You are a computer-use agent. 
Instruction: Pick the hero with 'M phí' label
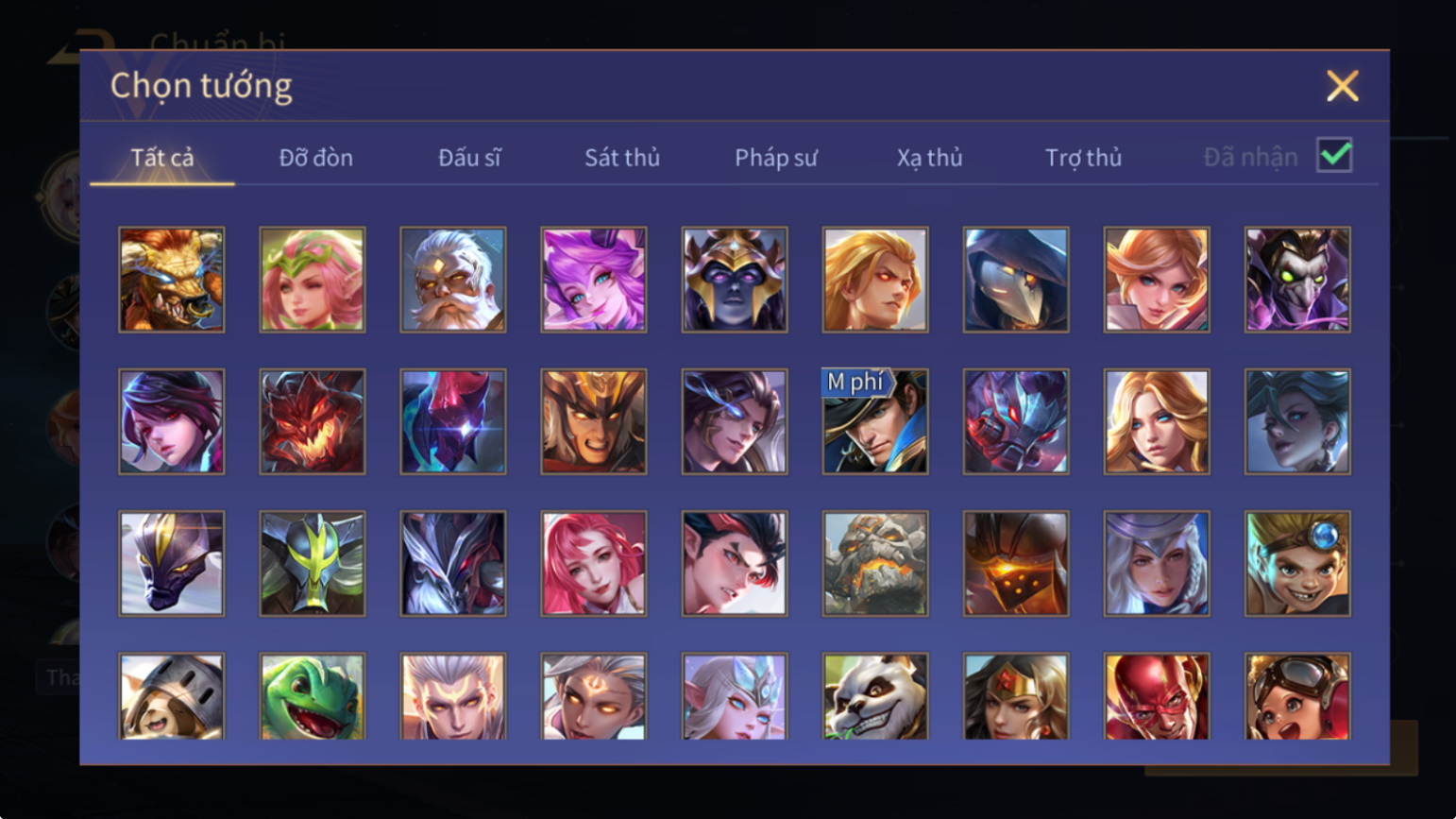[875, 421]
